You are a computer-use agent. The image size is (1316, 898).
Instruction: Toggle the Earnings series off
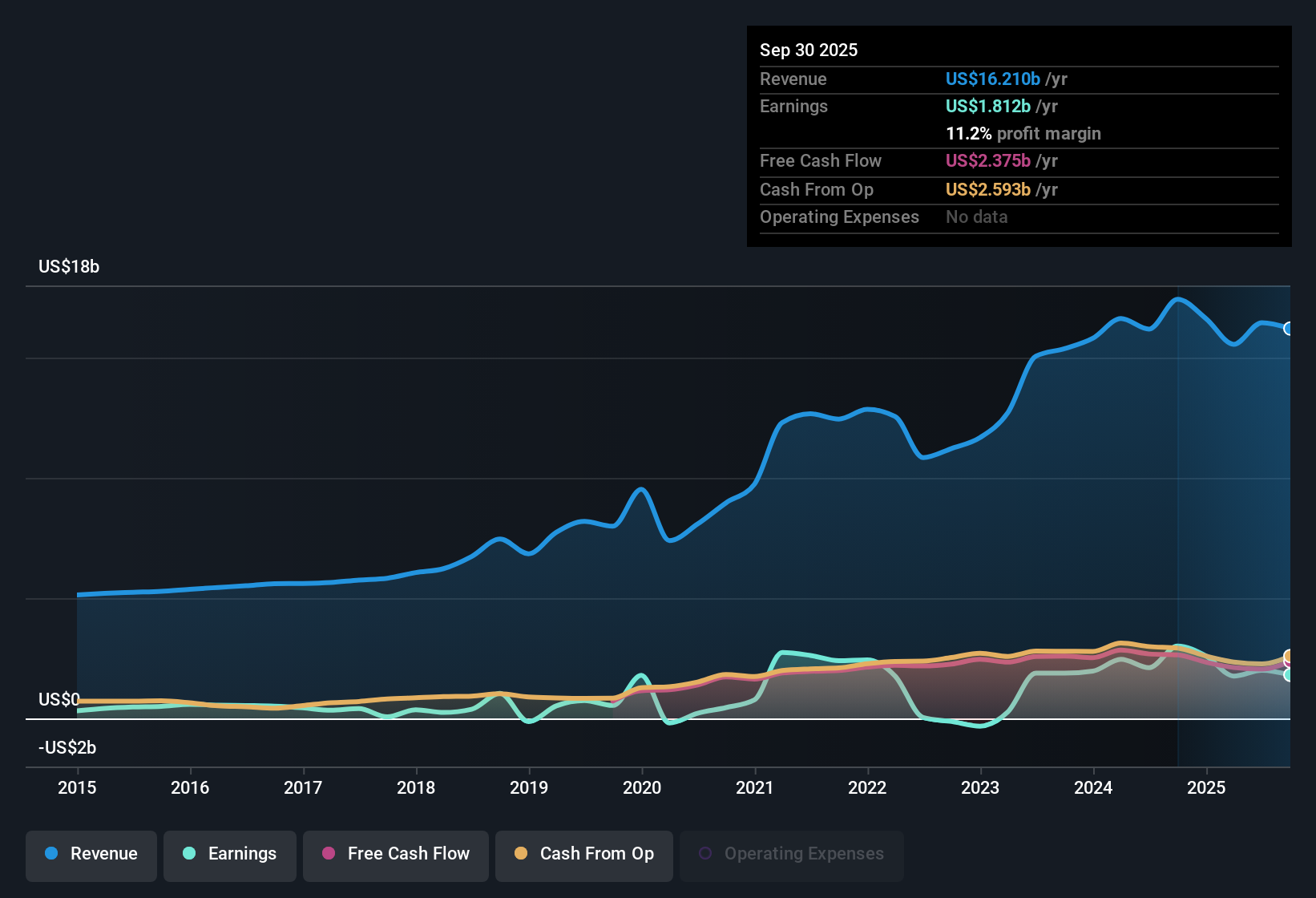pyautogui.click(x=229, y=855)
